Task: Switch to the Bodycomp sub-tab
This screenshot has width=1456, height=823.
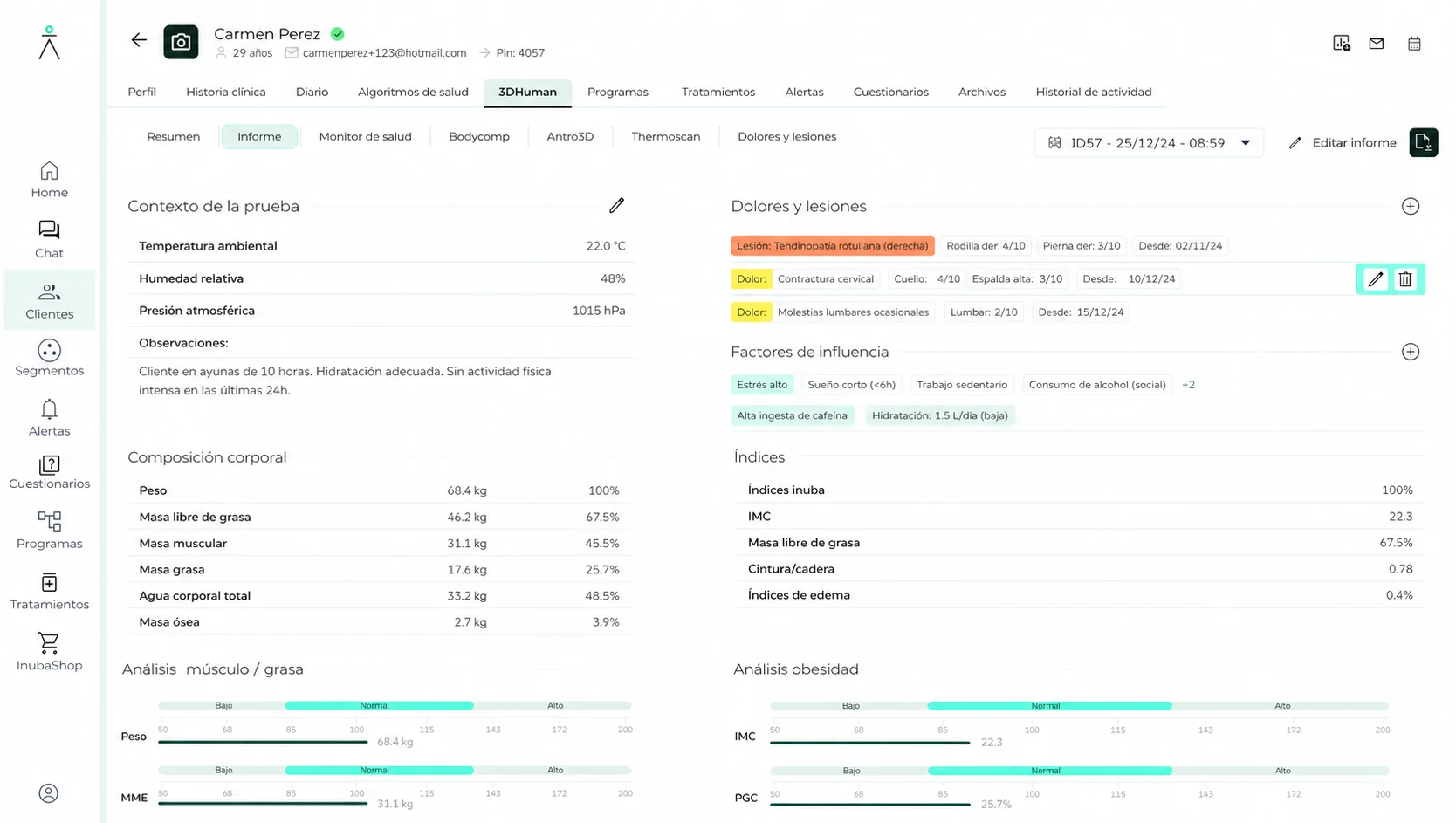Action: (479, 137)
